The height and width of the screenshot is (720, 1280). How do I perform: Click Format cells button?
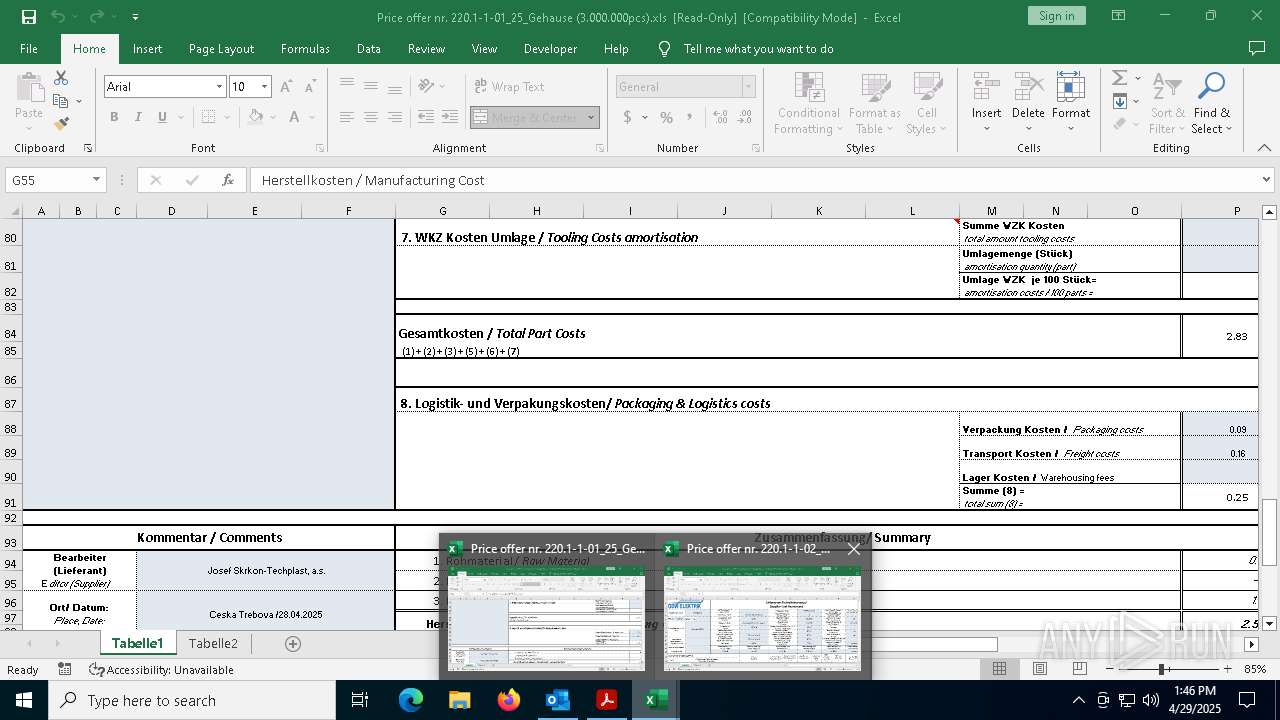pyautogui.click(x=1071, y=103)
